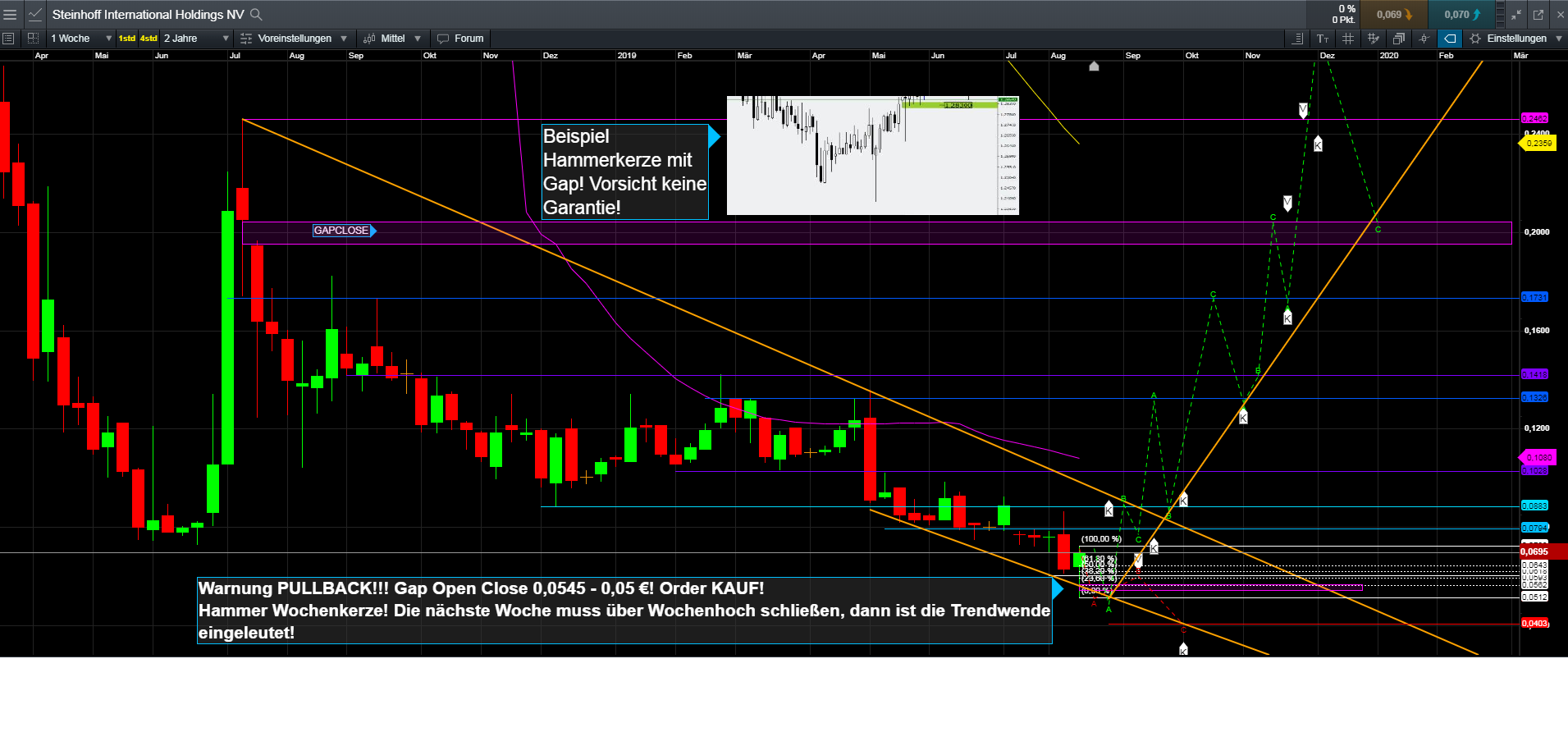Viewport: 1568px width, 755px height.
Task: Open the Forum speech bubble
Action: tap(459, 38)
